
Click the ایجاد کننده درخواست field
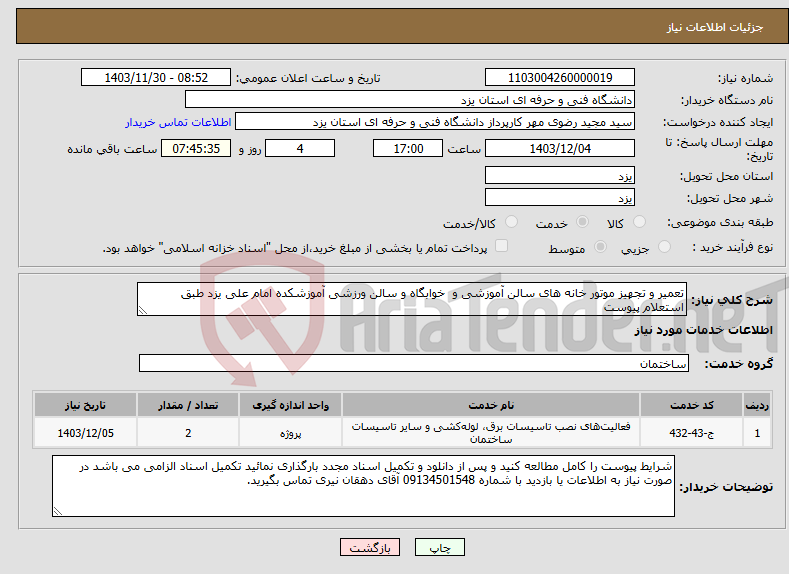pos(435,122)
